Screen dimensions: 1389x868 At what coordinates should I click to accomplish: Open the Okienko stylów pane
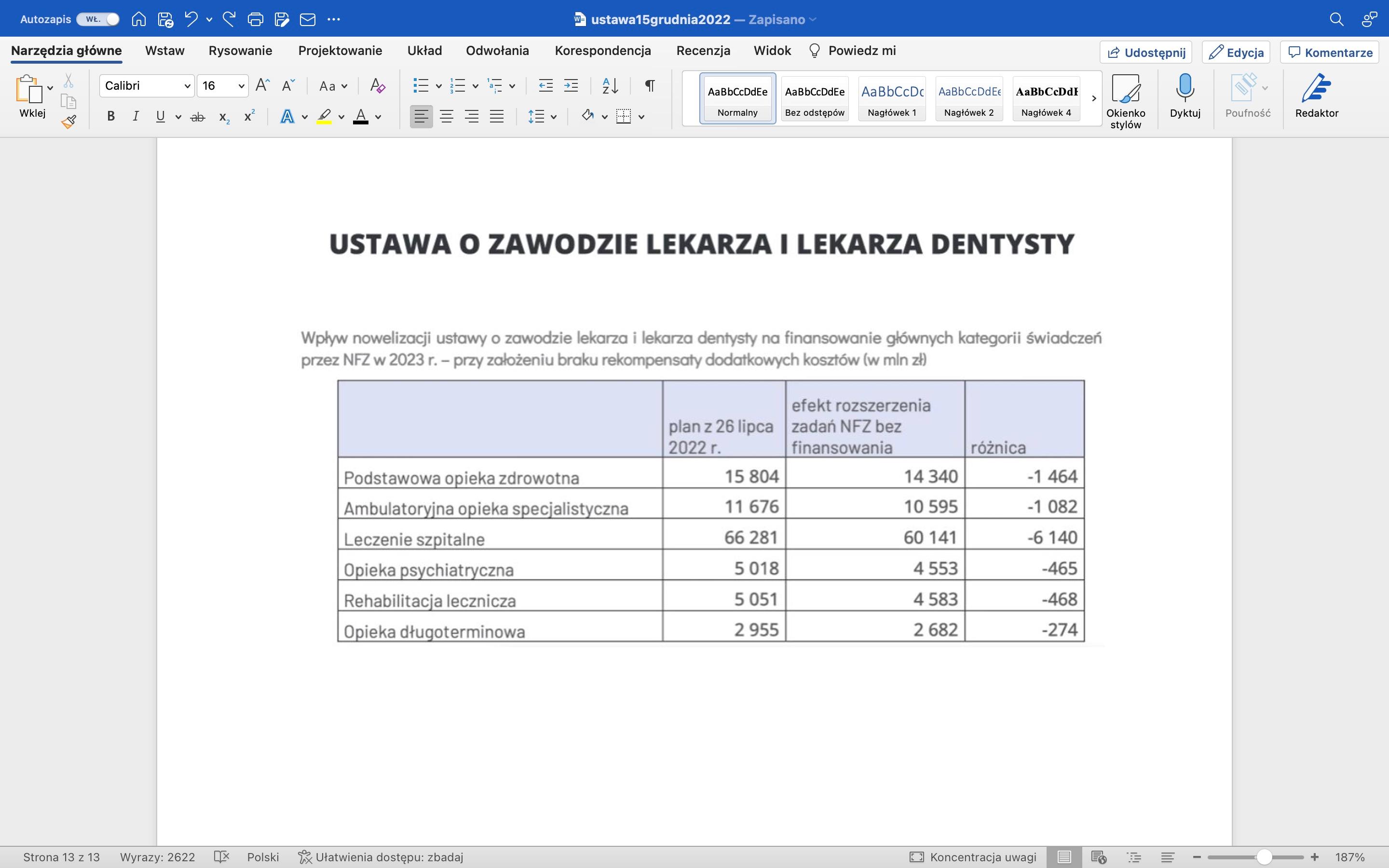point(1126,101)
